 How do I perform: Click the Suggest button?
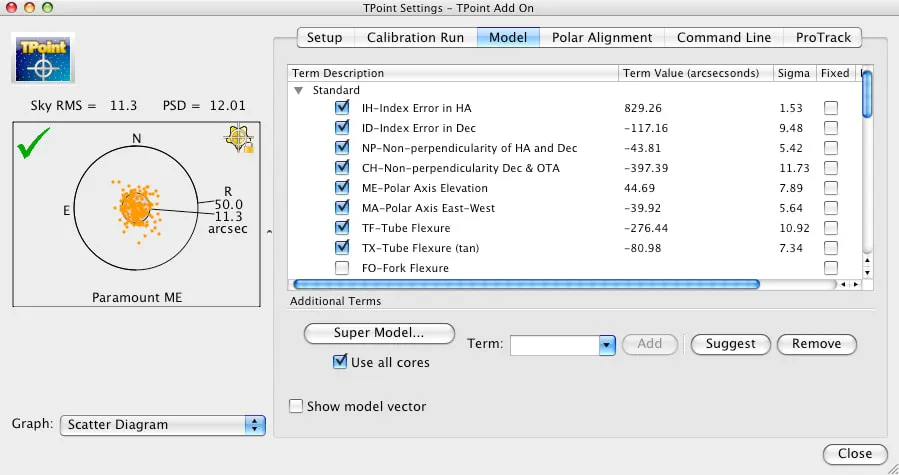pos(730,344)
